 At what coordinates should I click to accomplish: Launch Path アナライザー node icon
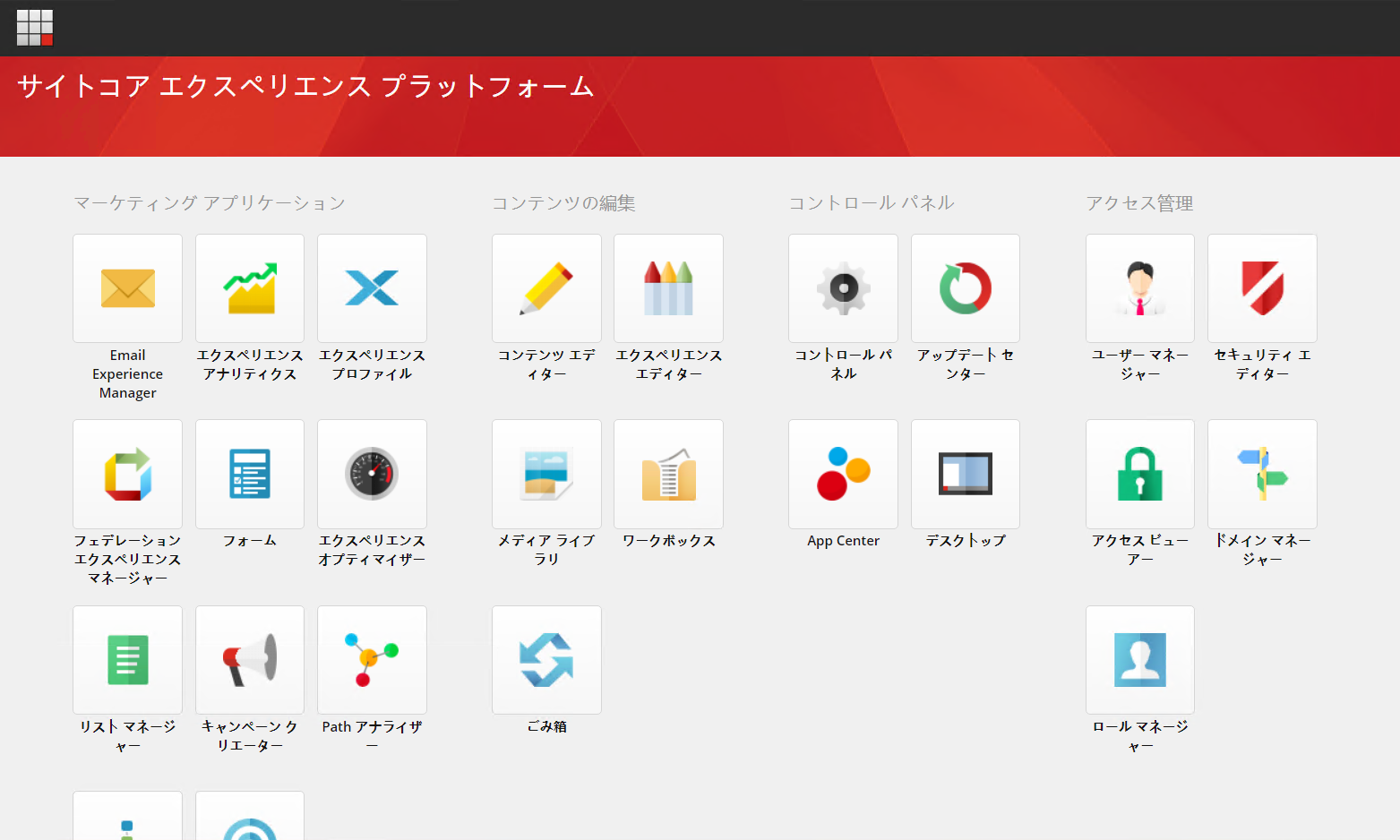point(372,660)
